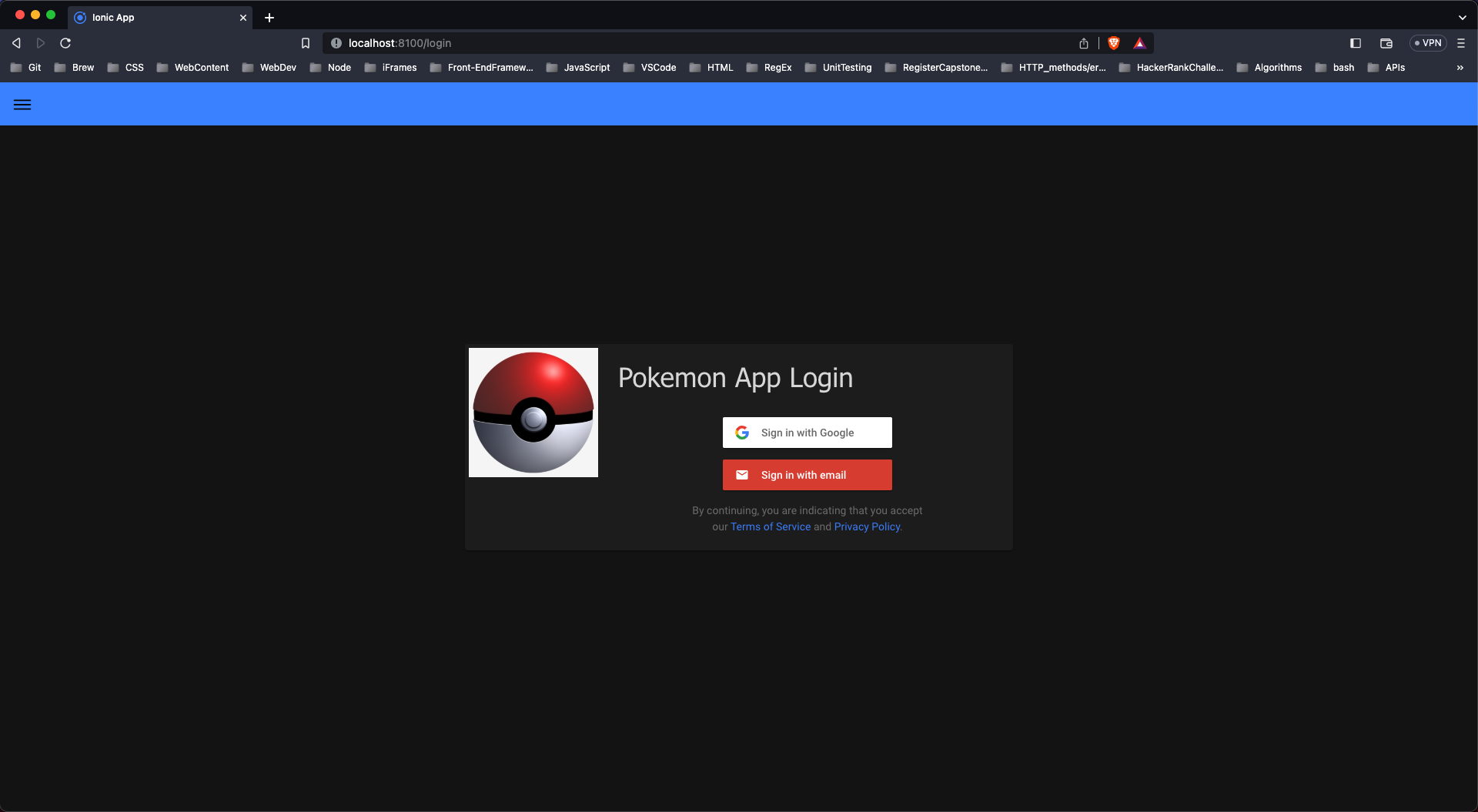
Task: Open the Privacy Policy link
Action: click(x=867, y=526)
